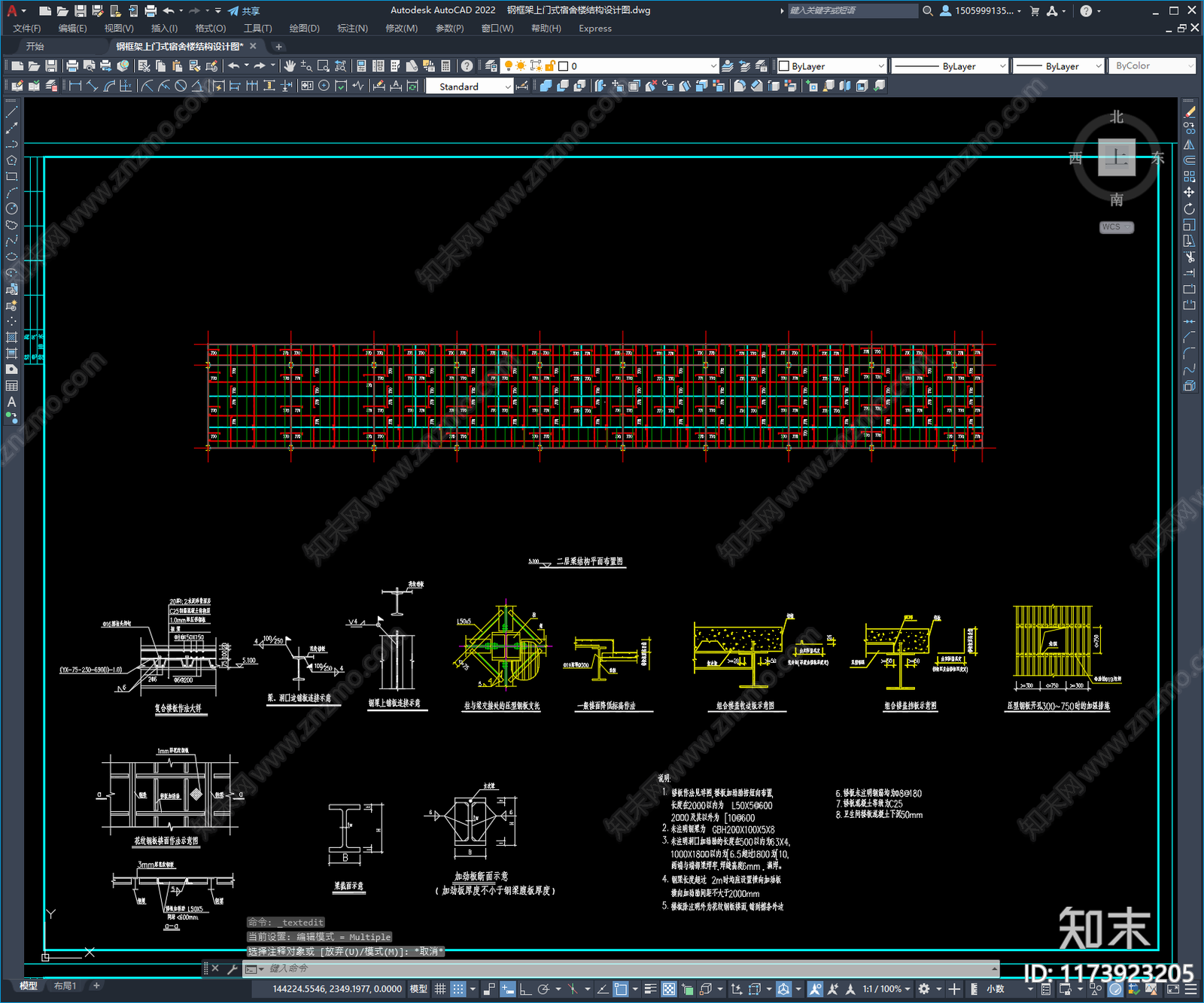Open the Express menu
Screen dimensions: 1204x1003
pos(595,29)
